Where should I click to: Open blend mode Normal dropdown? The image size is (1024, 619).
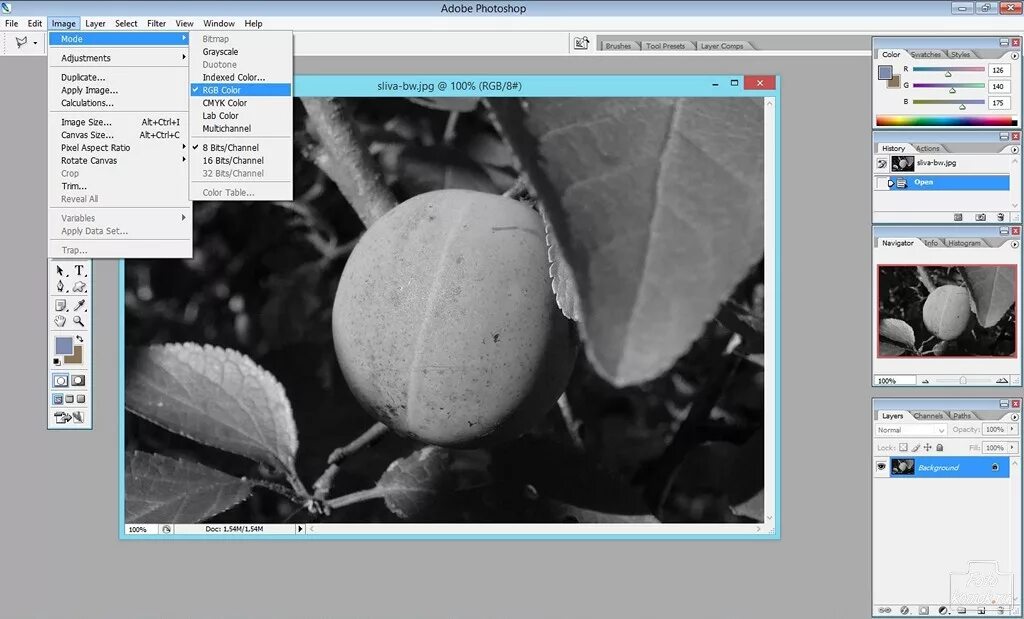[x=910, y=430]
